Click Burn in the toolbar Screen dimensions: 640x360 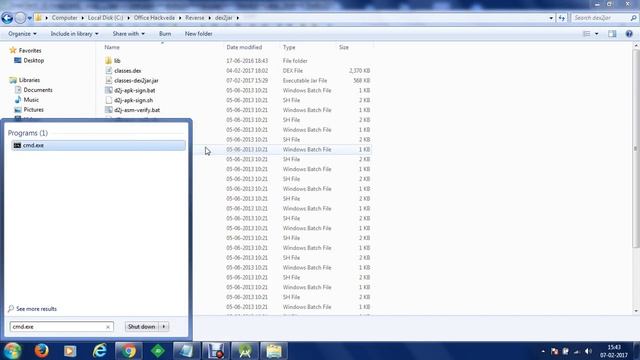pos(165,34)
